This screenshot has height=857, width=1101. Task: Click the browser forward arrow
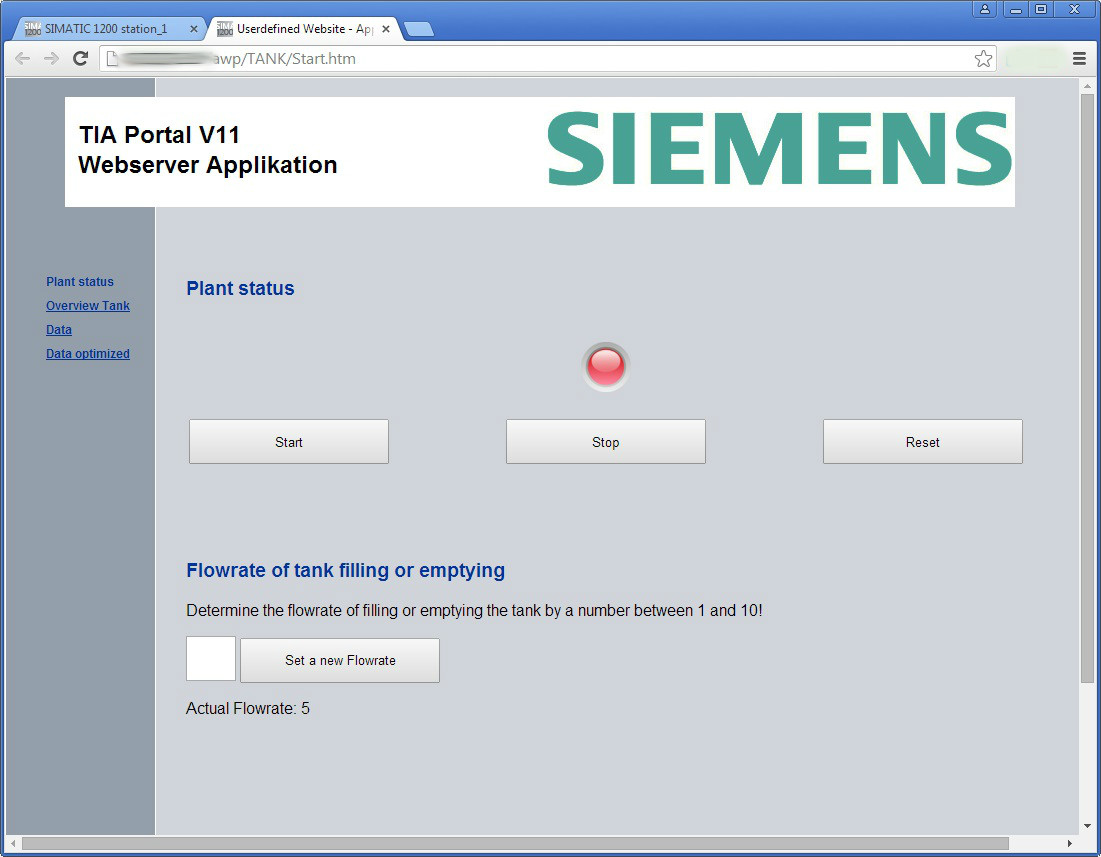[x=51, y=59]
